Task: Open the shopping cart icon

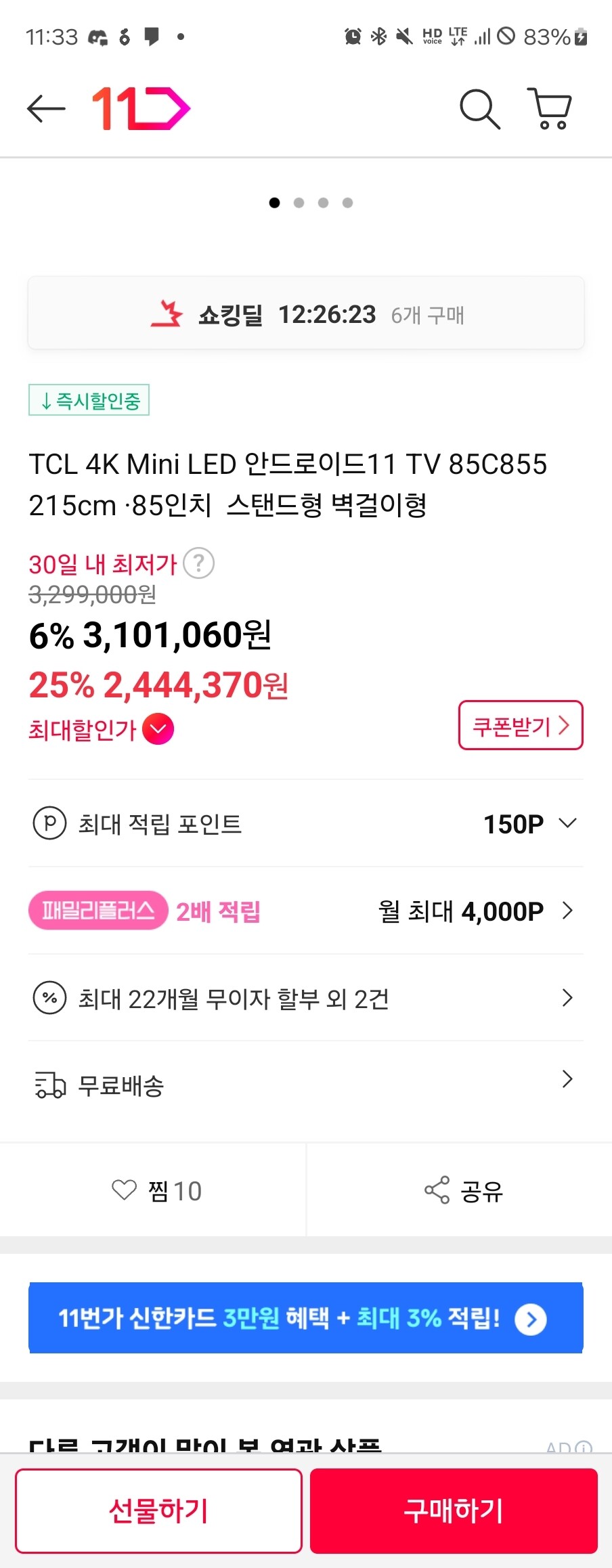Action: coord(550,108)
